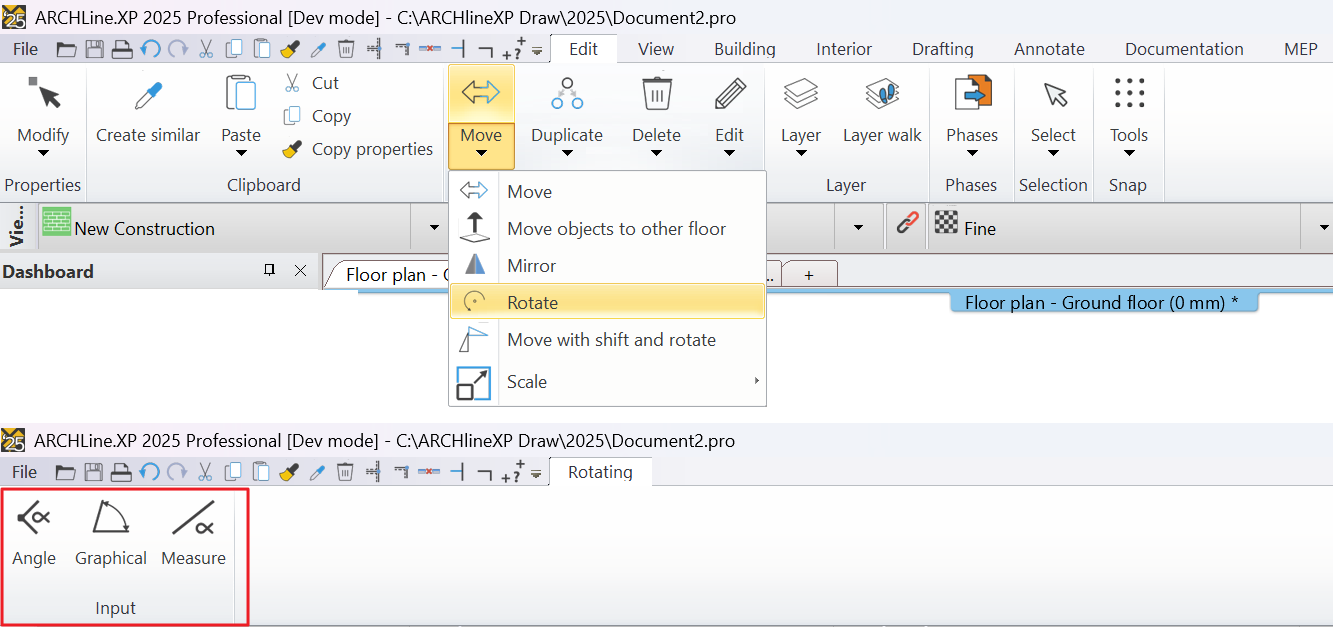Viewport: 1333px width, 628px height.
Task: Add a new tab with plus button
Action: pyautogui.click(x=809, y=274)
